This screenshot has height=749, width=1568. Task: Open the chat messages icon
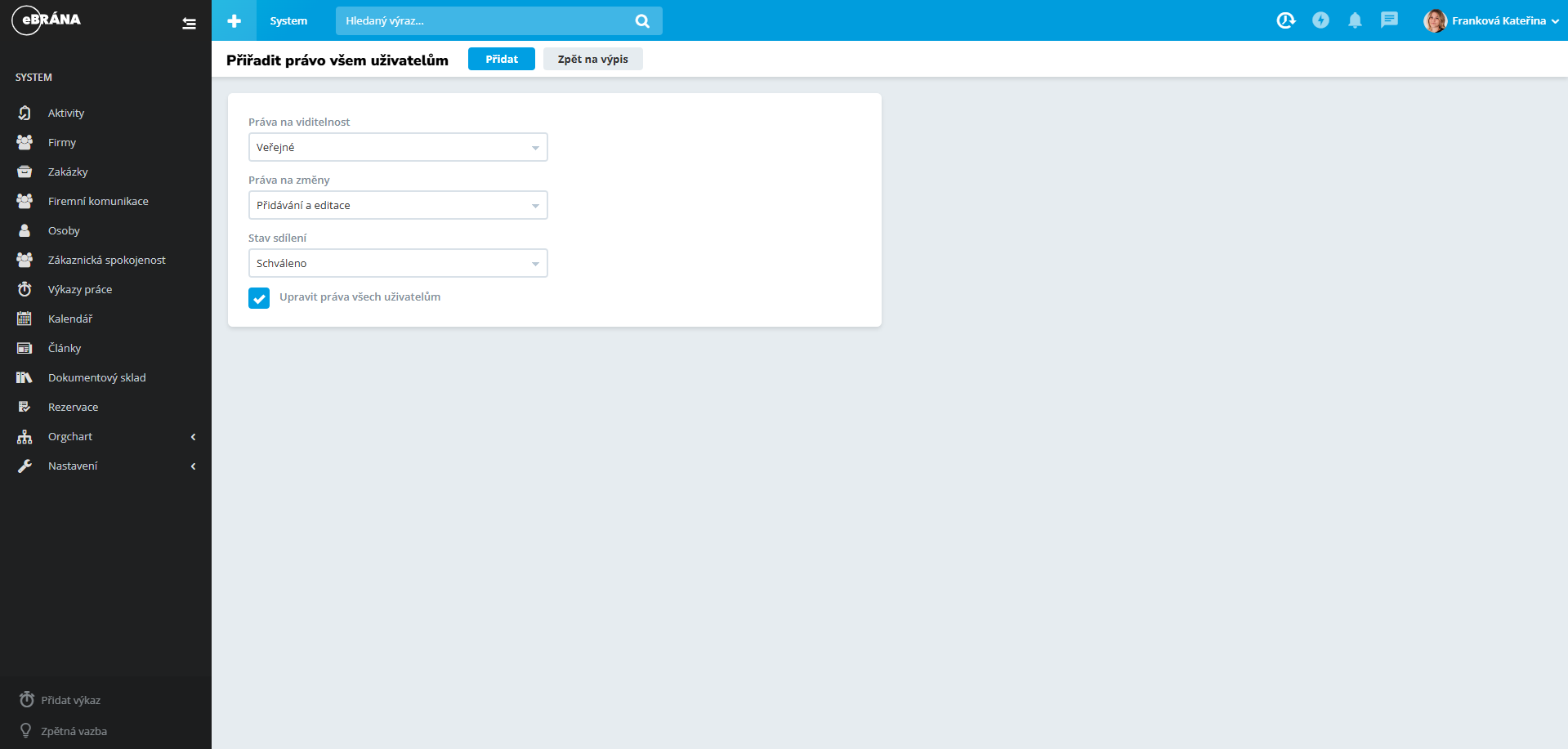click(1389, 20)
